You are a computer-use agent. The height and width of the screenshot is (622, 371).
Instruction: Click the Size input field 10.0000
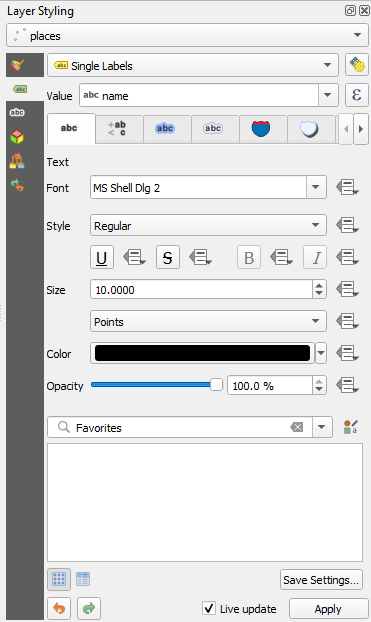[x=202, y=290]
